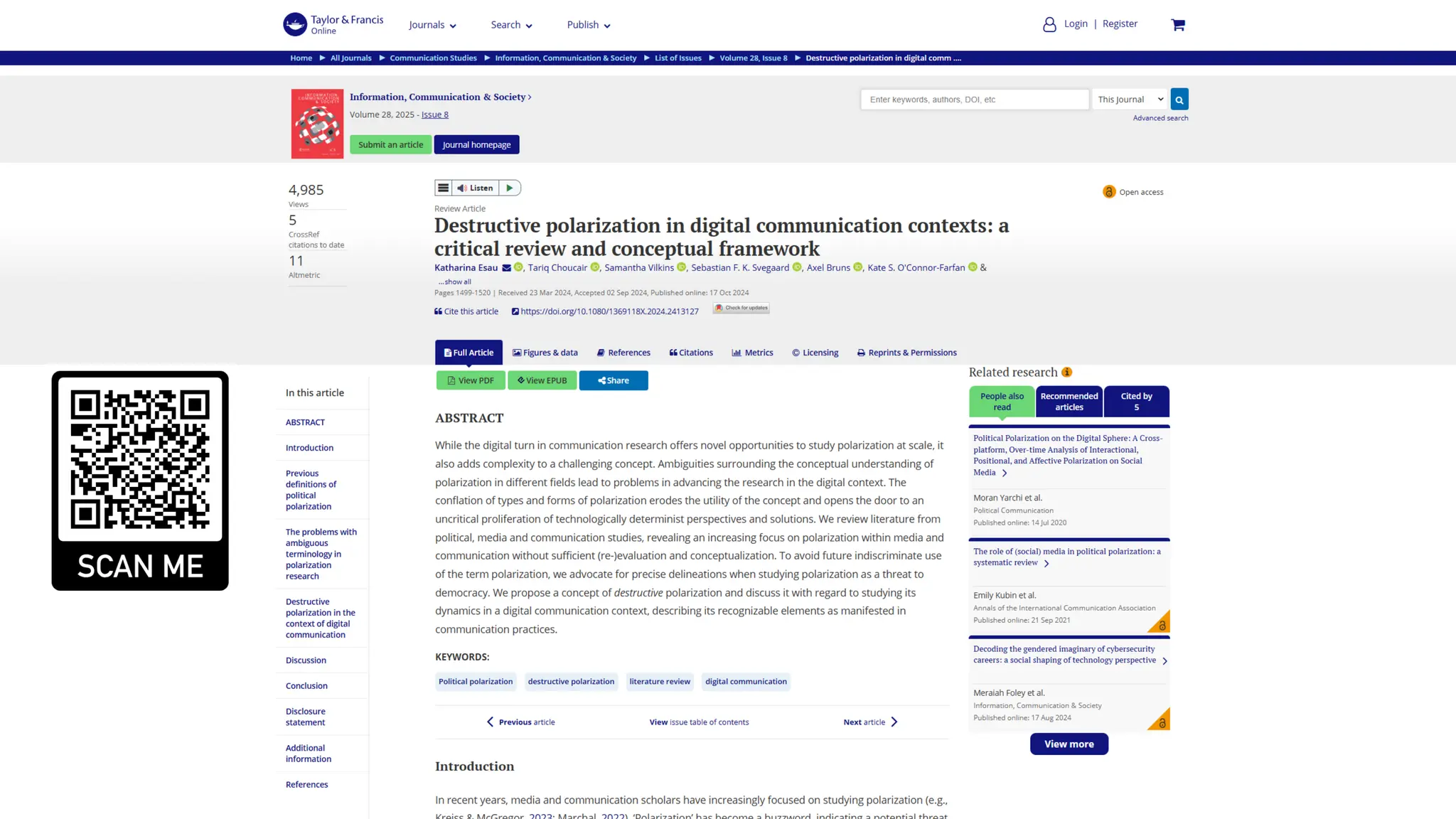The image size is (1456, 819).
Task: Show all authors link
Action: (454, 282)
